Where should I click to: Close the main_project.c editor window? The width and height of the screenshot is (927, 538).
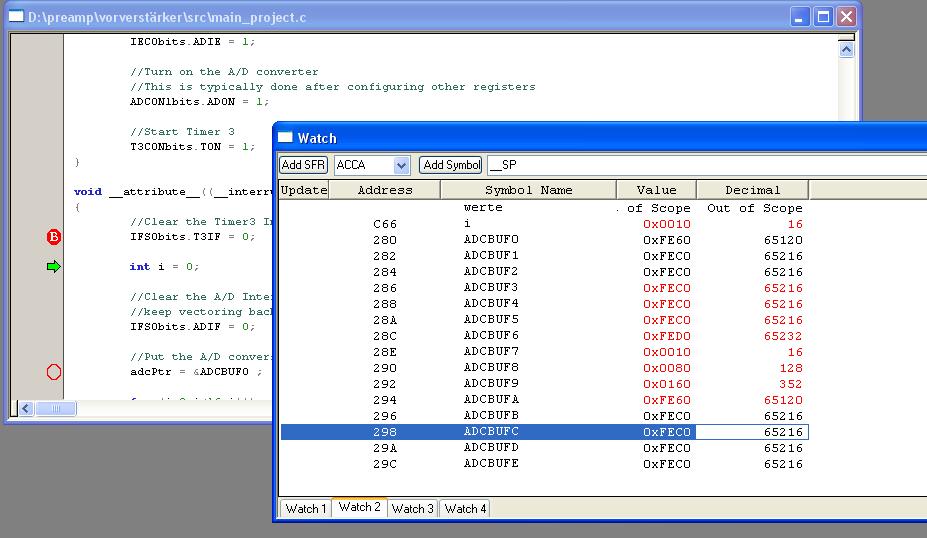(x=847, y=17)
